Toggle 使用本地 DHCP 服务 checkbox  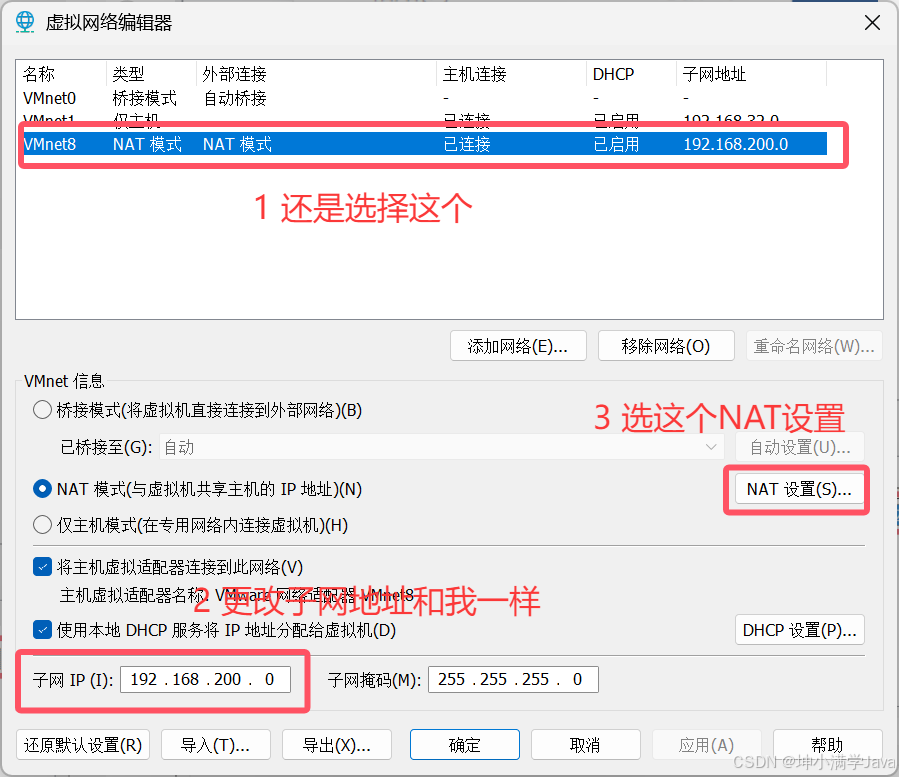click(42, 630)
